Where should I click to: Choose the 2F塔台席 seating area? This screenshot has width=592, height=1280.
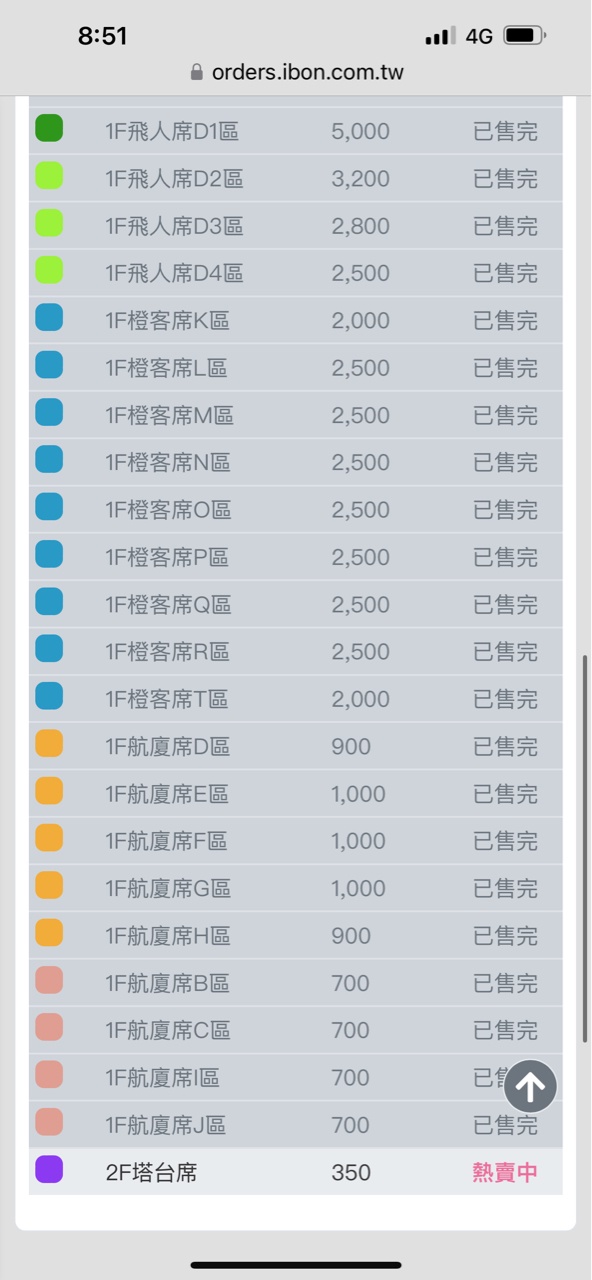296,1171
